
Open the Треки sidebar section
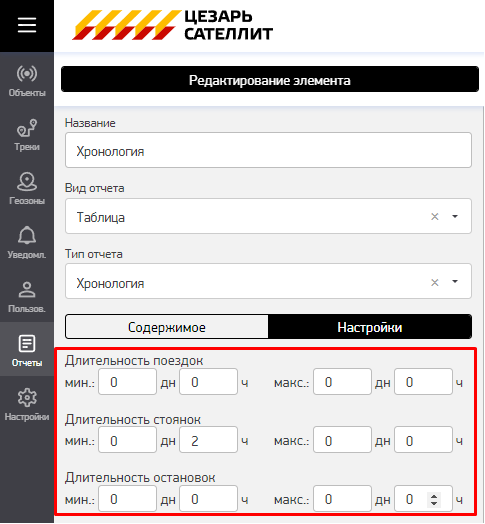pyautogui.click(x=27, y=135)
